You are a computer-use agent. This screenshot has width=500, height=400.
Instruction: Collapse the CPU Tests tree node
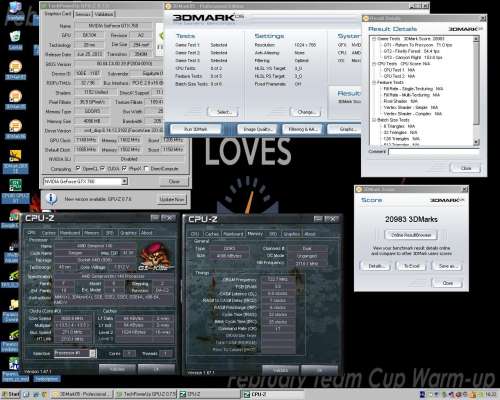pyautogui.click(x=374, y=64)
